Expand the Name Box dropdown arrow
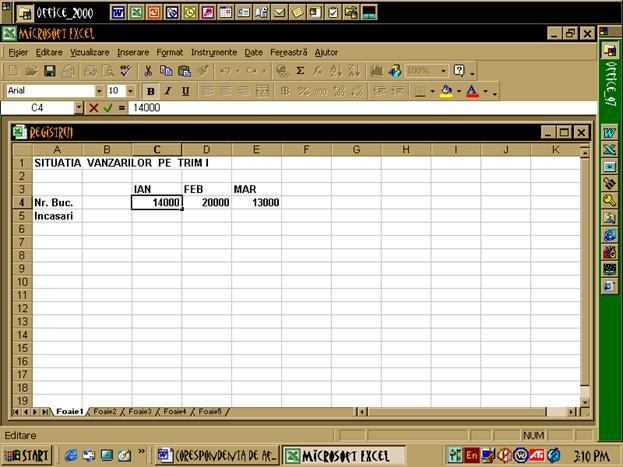The image size is (623, 467). click(x=79, y=107)
